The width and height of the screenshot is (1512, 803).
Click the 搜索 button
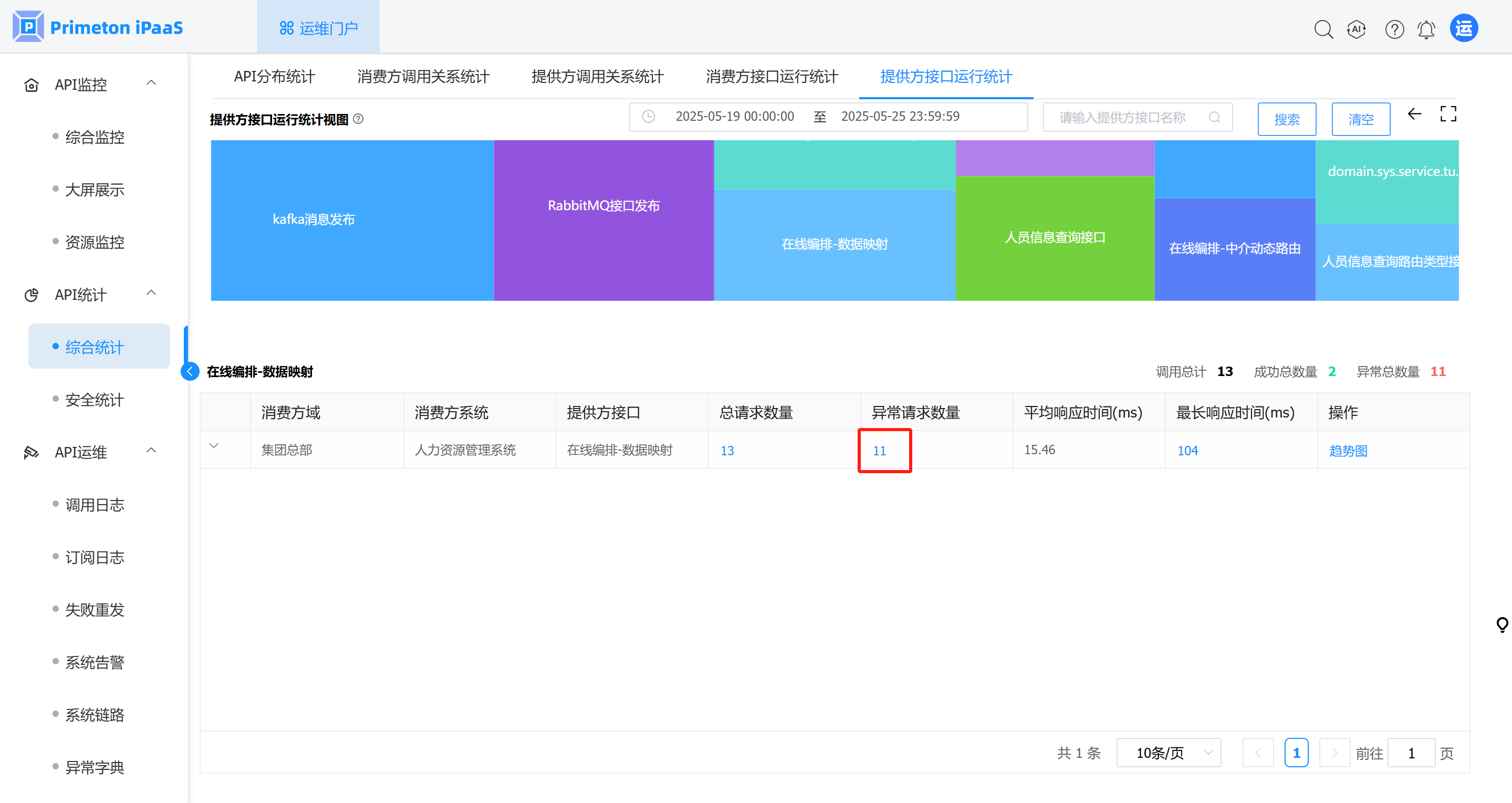tap(1287, 119)
